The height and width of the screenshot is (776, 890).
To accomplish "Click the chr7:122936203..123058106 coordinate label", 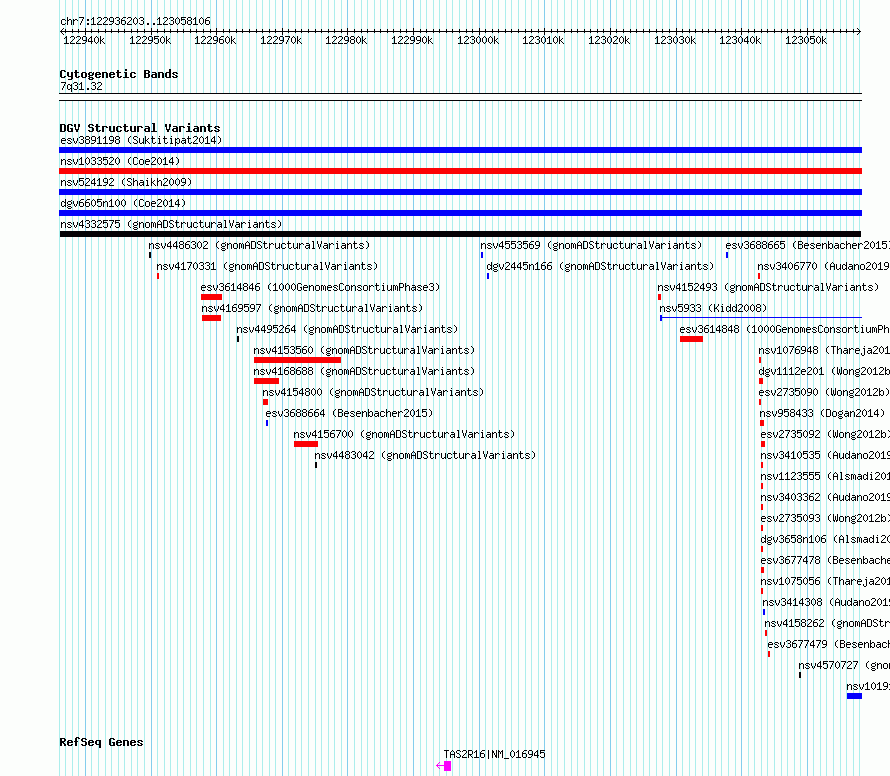I will 135,21.
